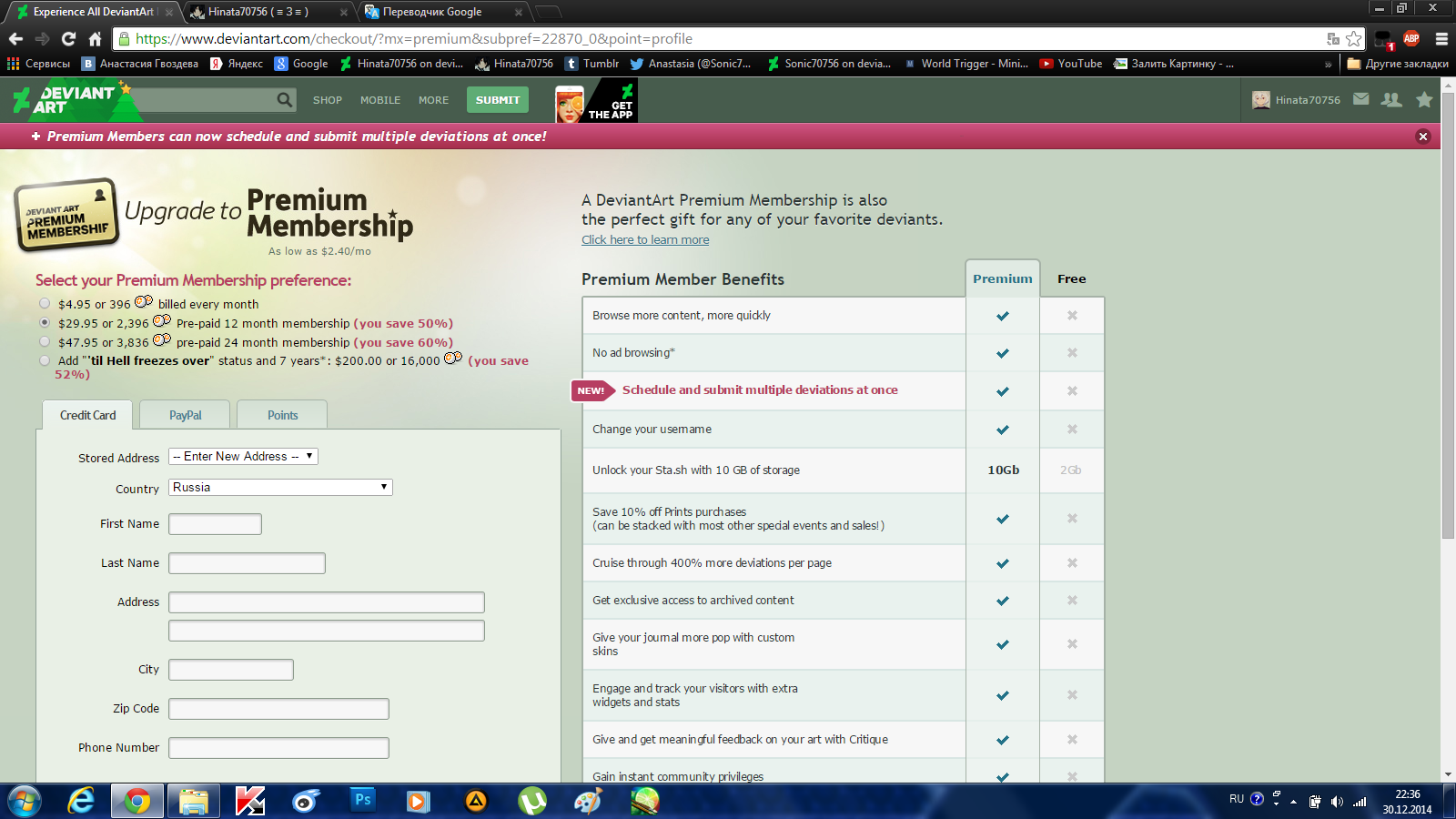Focus the City input field
This screenshot has height=819, width=1456.
[231, 670]
